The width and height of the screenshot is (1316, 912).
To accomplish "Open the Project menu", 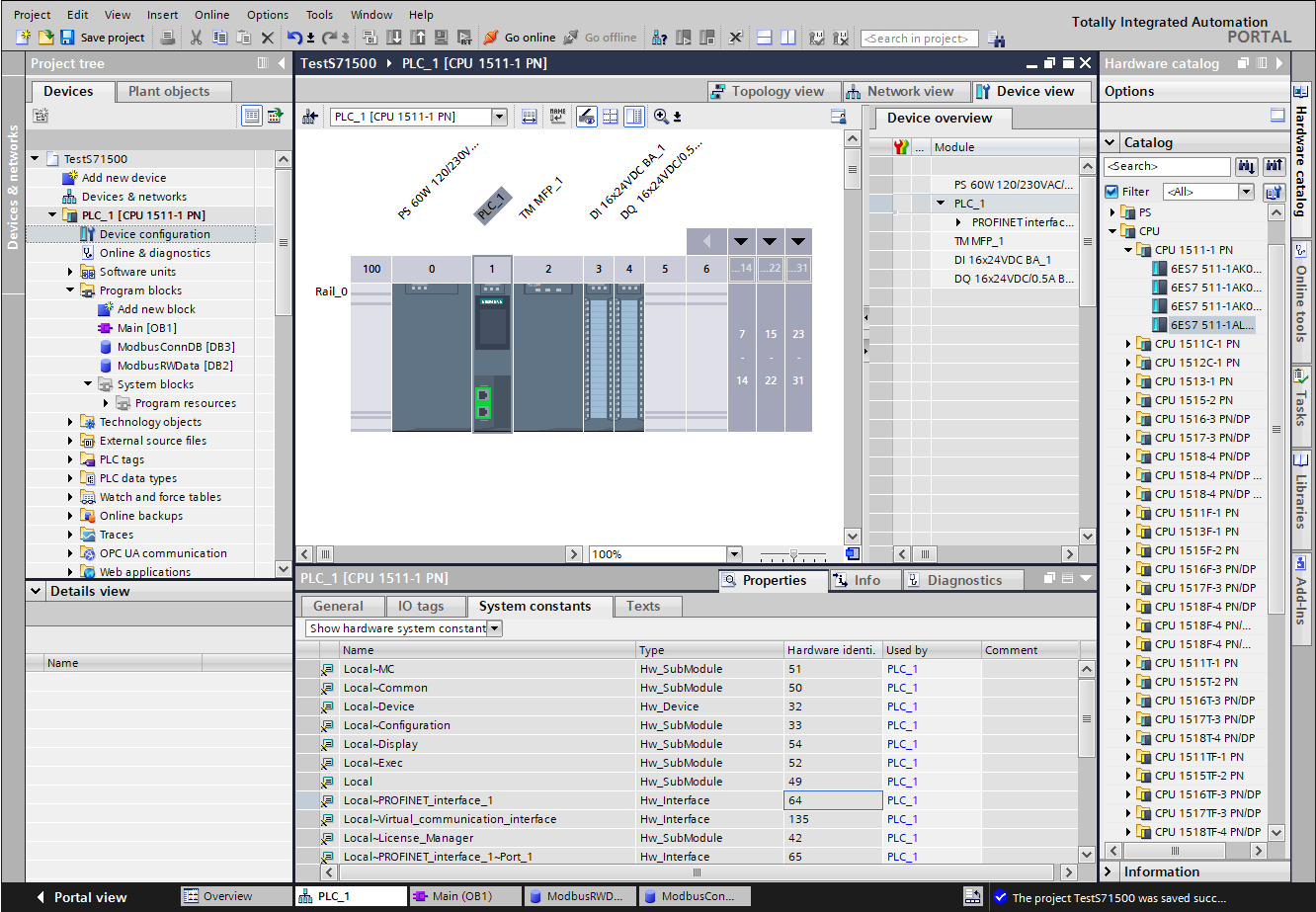I will pos(33,15).
